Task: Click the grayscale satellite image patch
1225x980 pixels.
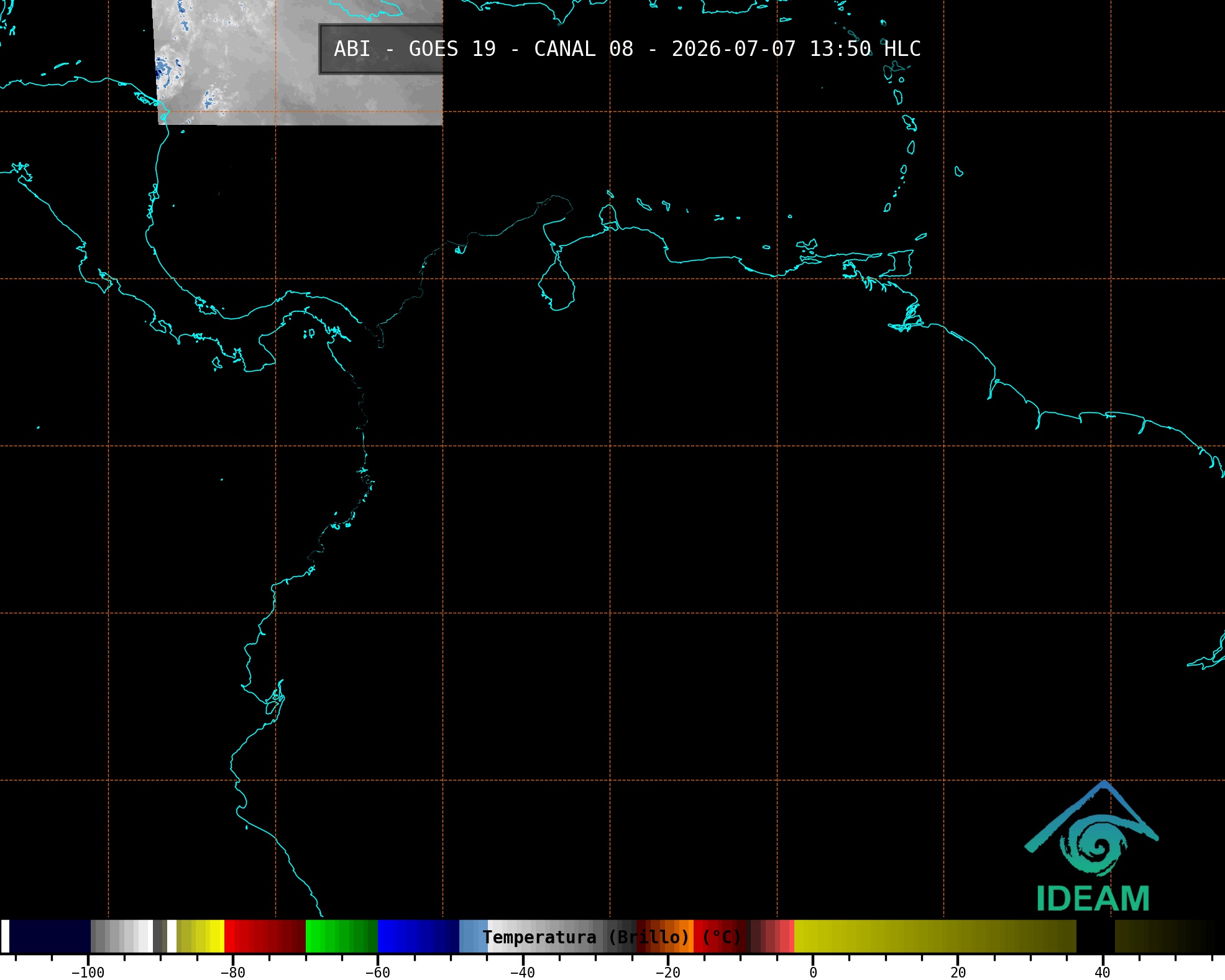Action: (298, 62)
